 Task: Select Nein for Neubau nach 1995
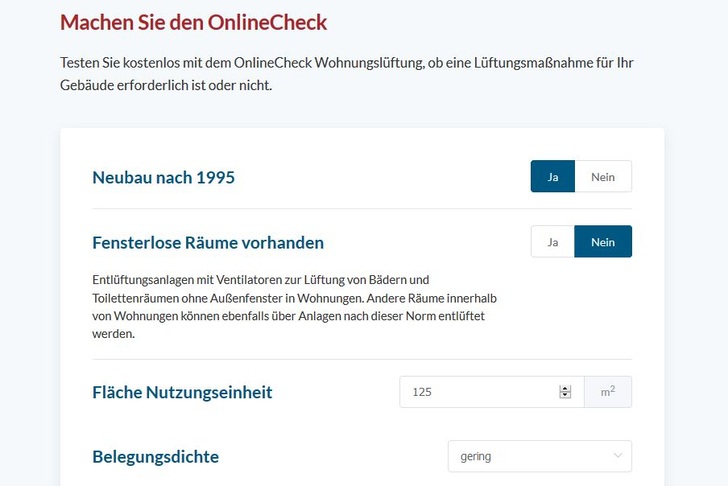(x=603, y=177)
